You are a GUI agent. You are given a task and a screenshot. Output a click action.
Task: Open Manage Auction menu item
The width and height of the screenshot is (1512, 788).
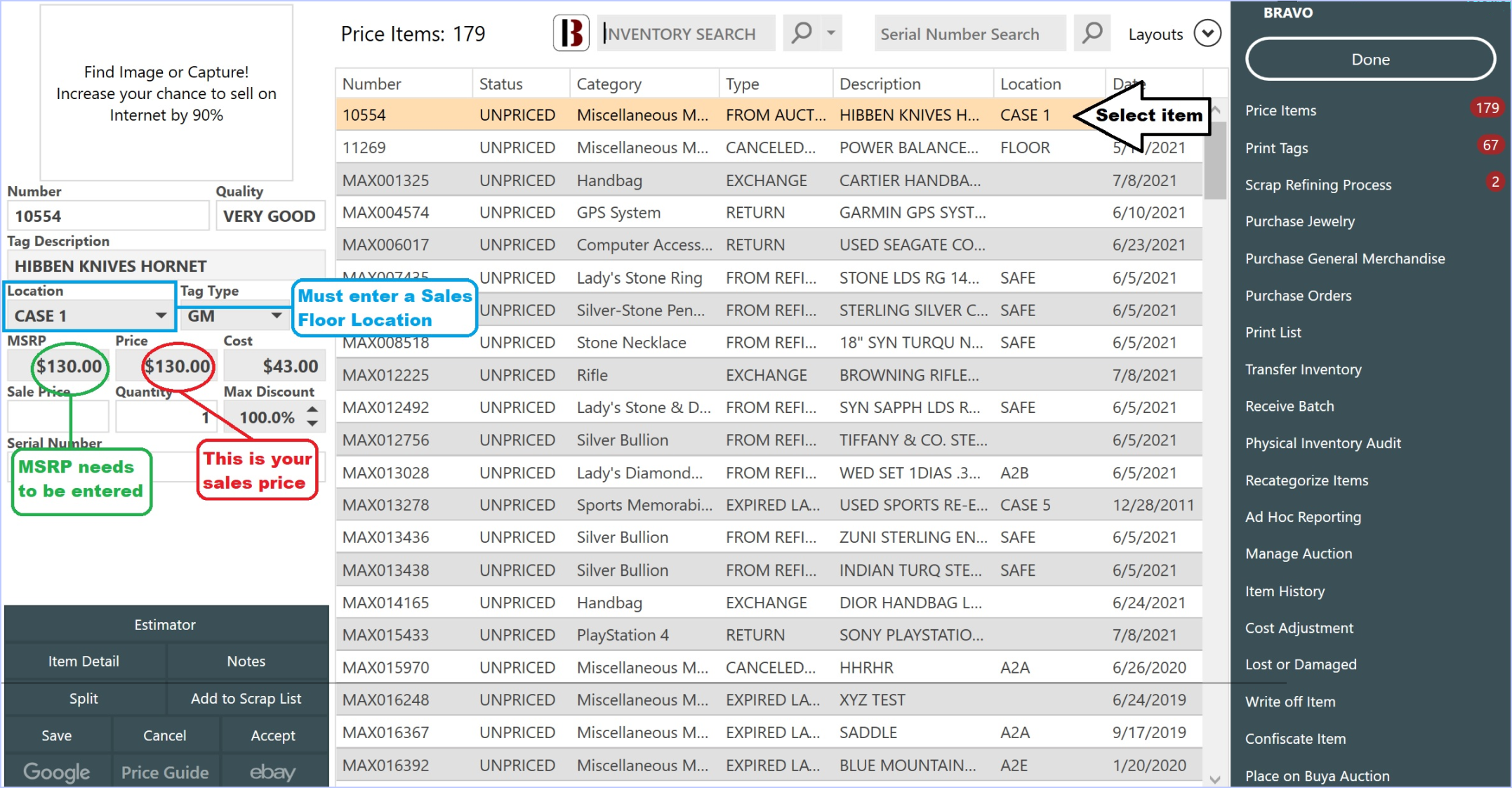coord(1298,553)
